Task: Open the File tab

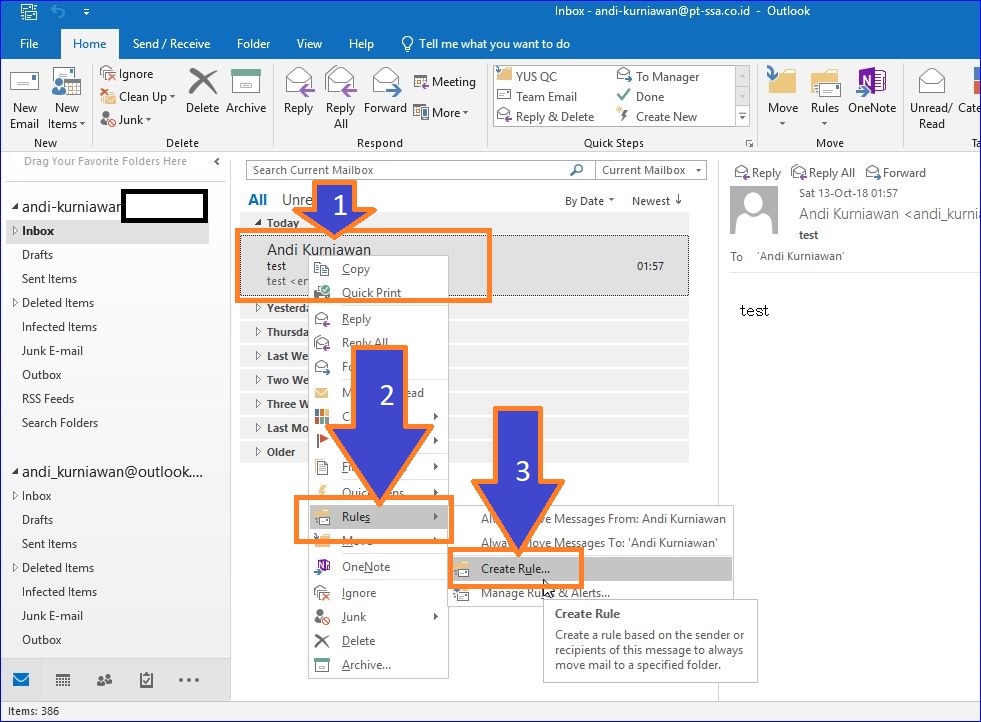Action: coord(29,44)
